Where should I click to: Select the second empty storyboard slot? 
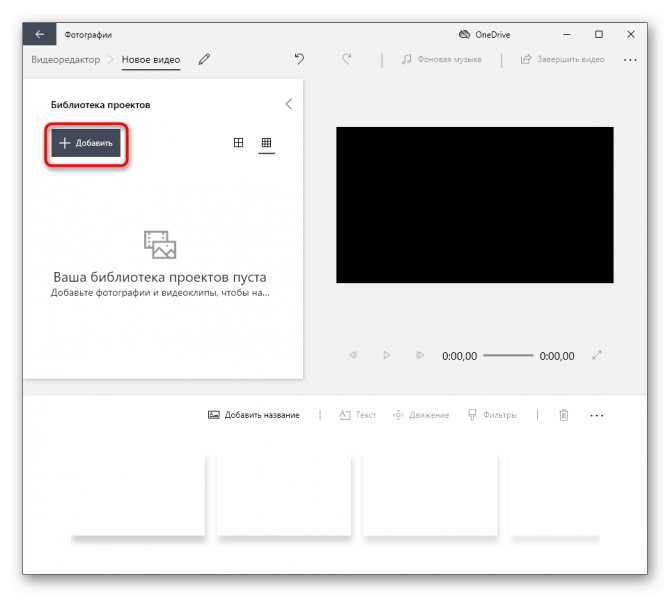point(284,496)
